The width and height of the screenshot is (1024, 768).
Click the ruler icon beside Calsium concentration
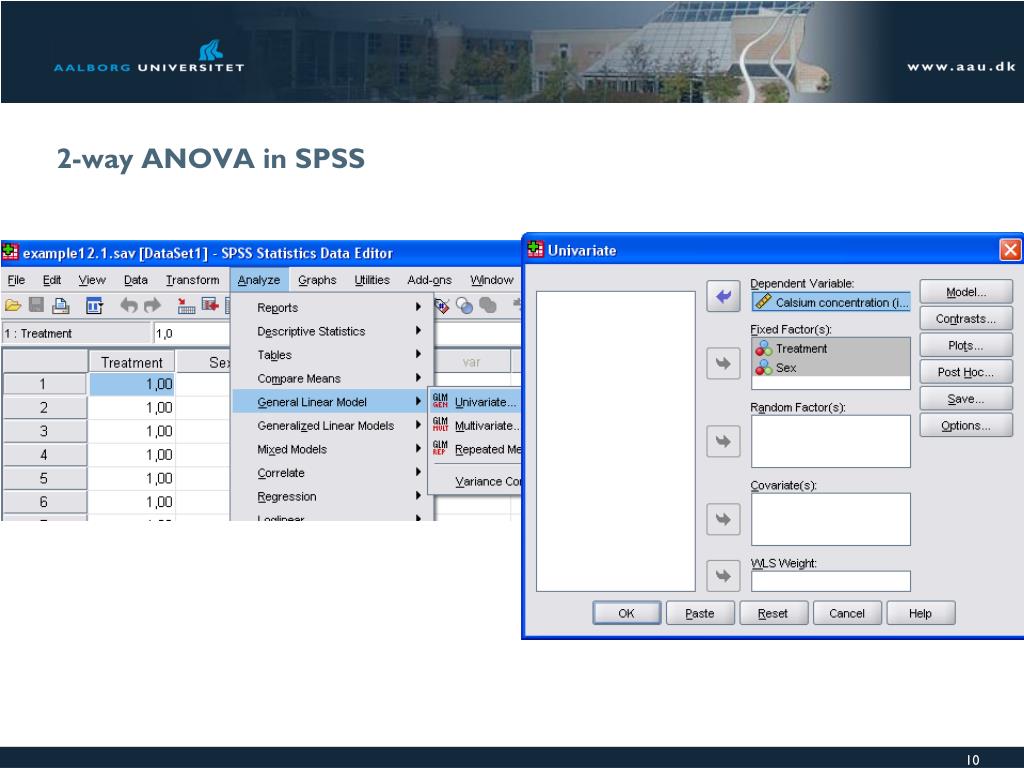tap(763, 301)
